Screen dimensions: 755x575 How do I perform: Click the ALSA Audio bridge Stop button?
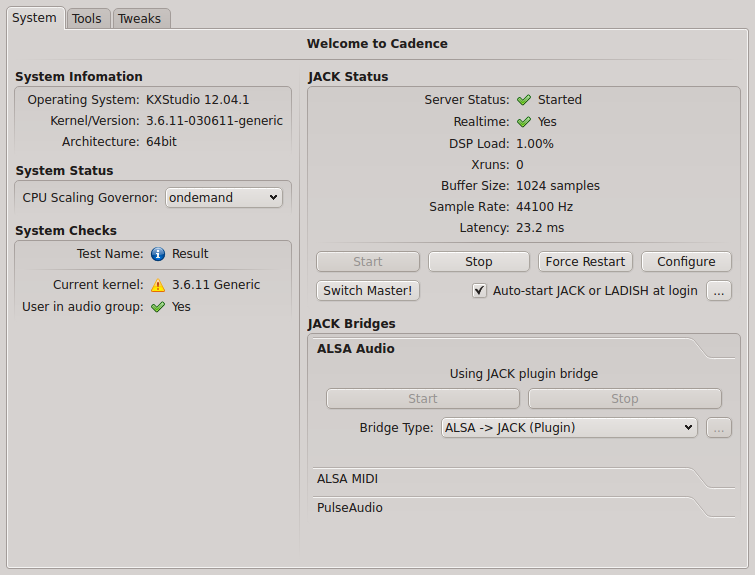(625, 399)
